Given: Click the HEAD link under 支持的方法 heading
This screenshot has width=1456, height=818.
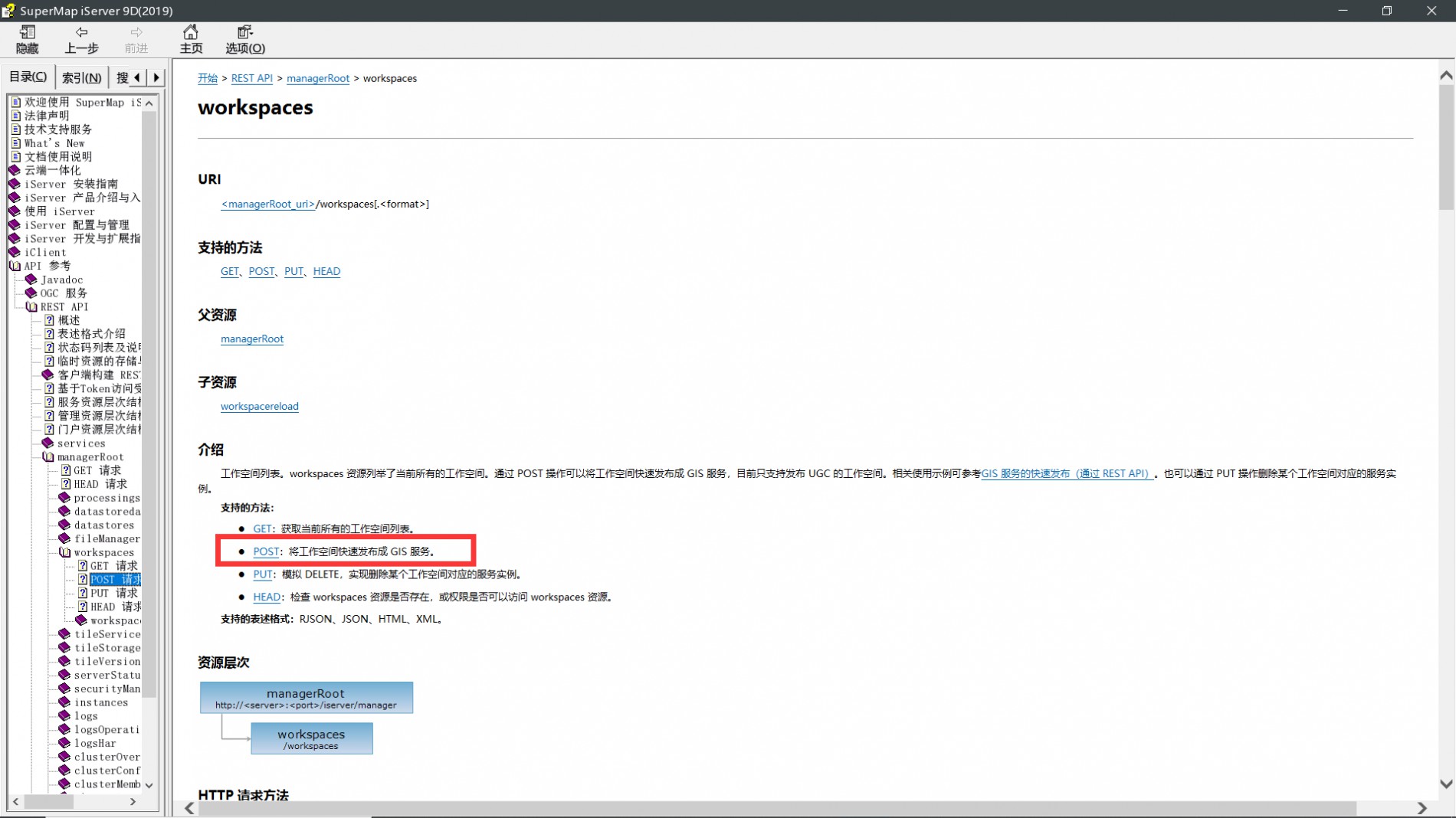Looking at the screenshot, I should pos(326,271).
